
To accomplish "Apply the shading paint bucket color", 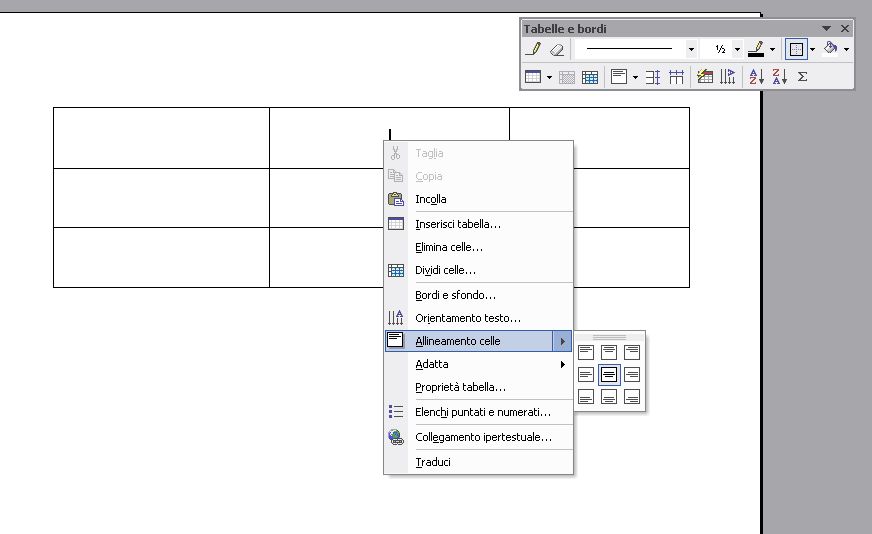I will (x=831, y=50).
